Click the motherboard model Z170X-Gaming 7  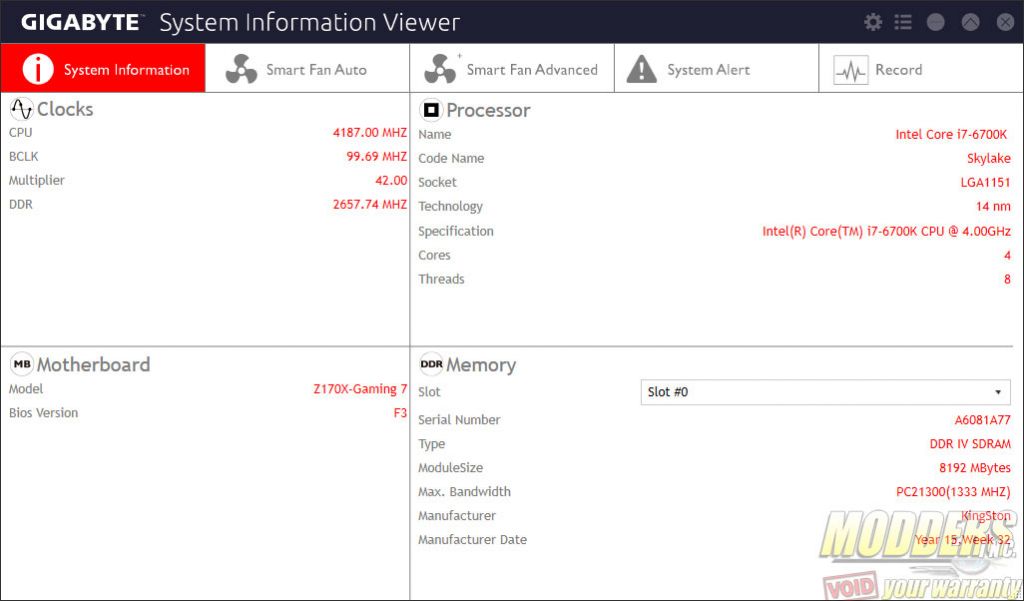pyautogui.click(x=360, y=389)
